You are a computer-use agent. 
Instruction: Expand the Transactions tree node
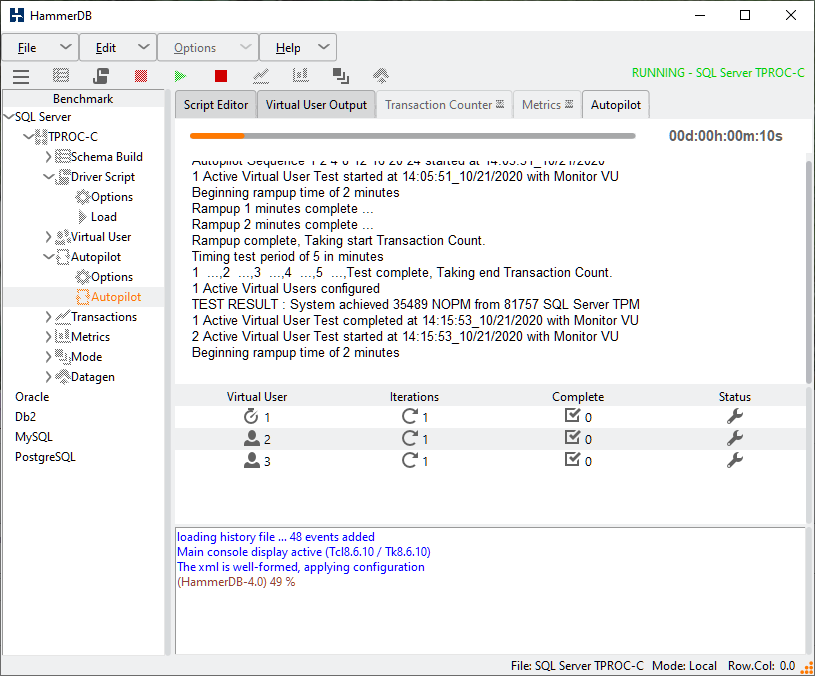(48, 317)
